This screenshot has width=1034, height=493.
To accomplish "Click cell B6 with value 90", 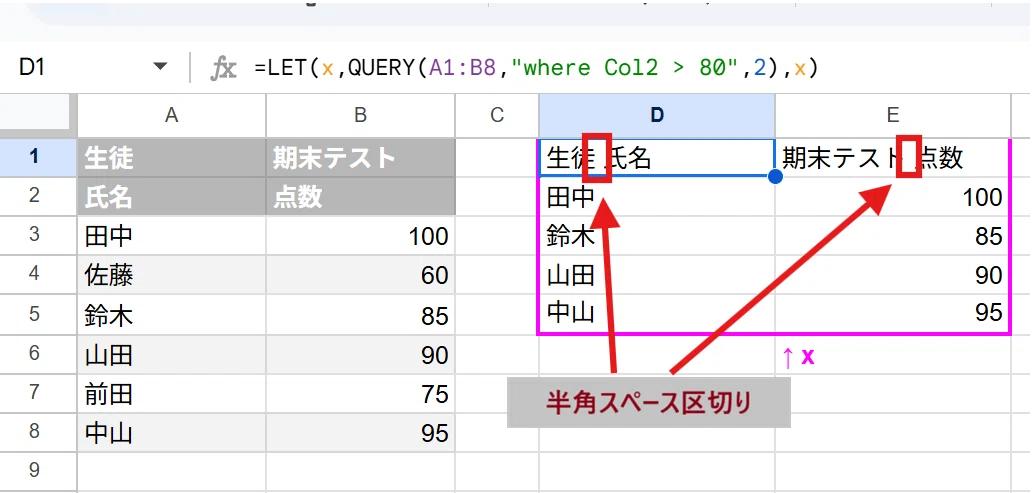I will point(360,353).
